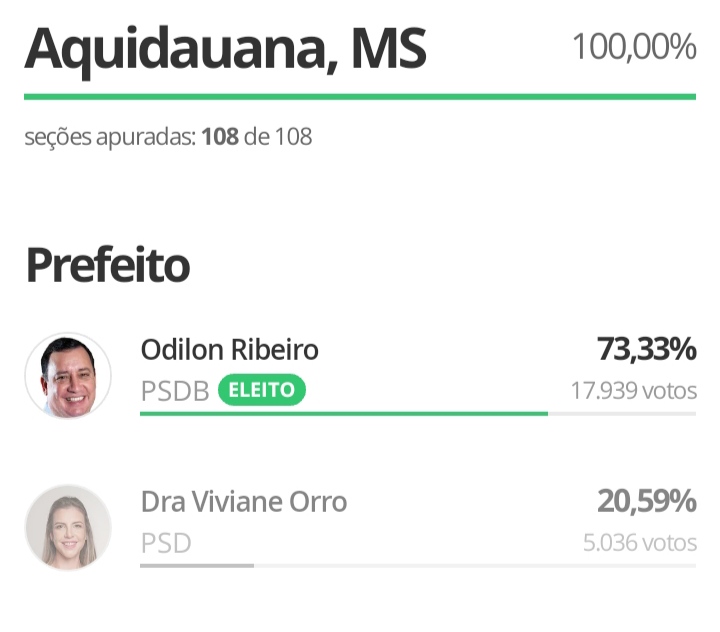Click the 5.036 votos count
This screenshot has width=720, height=632.
[x=640, y=543]
